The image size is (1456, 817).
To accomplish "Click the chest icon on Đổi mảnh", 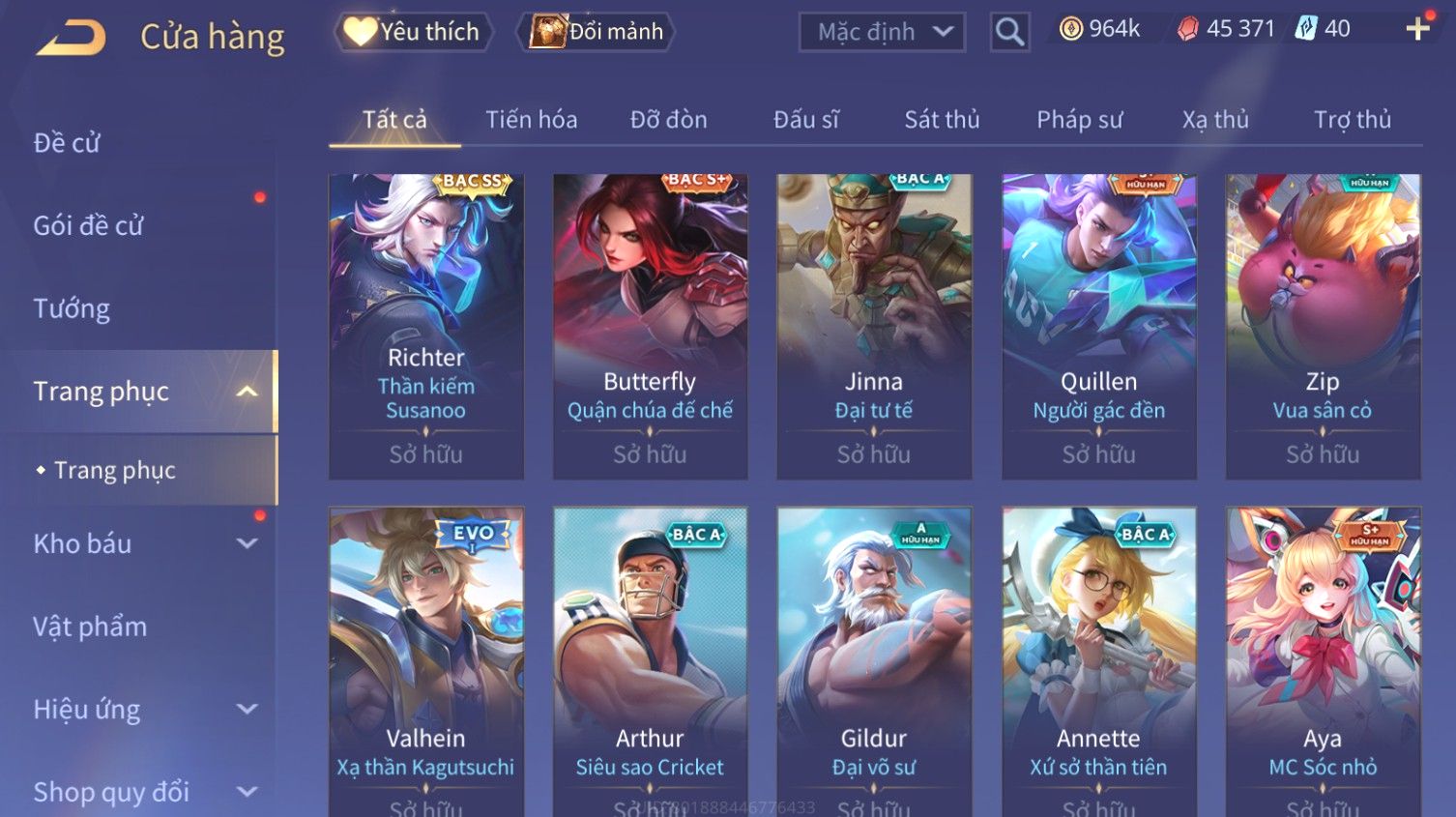I will click(548, 32).
